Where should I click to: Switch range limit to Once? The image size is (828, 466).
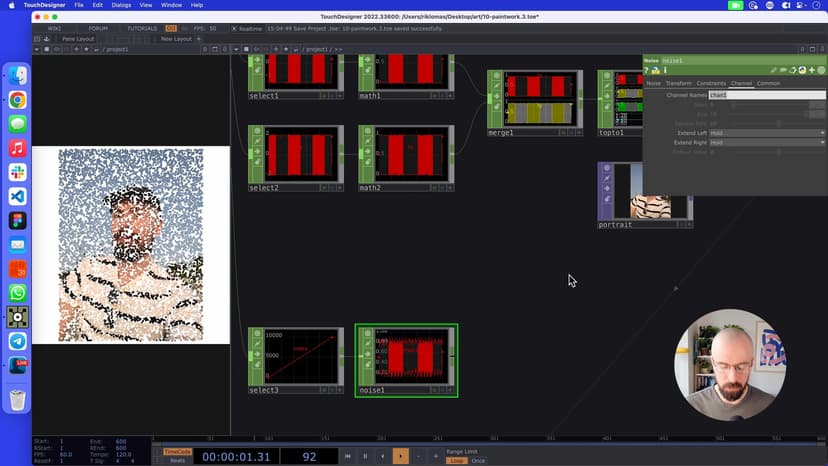click(478, 460)
